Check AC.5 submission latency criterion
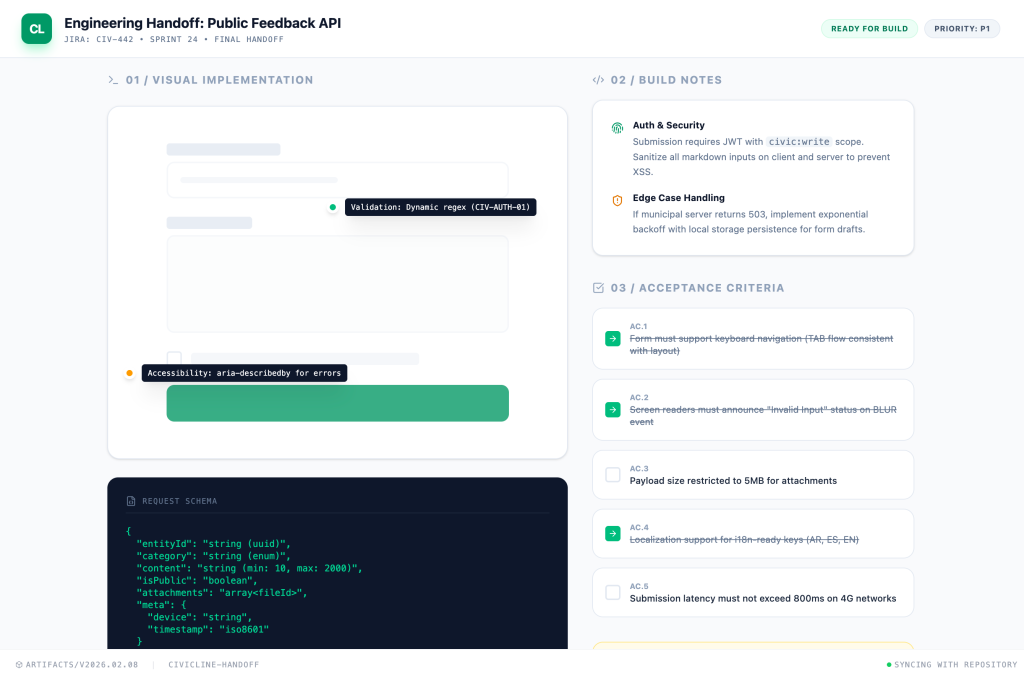Viewport: 1024px width, 675px height. coord(613,593)
